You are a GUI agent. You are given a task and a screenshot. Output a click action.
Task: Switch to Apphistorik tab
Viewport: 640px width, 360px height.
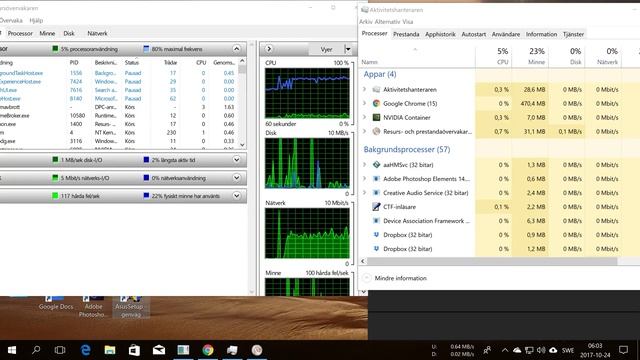coord(440,34)
